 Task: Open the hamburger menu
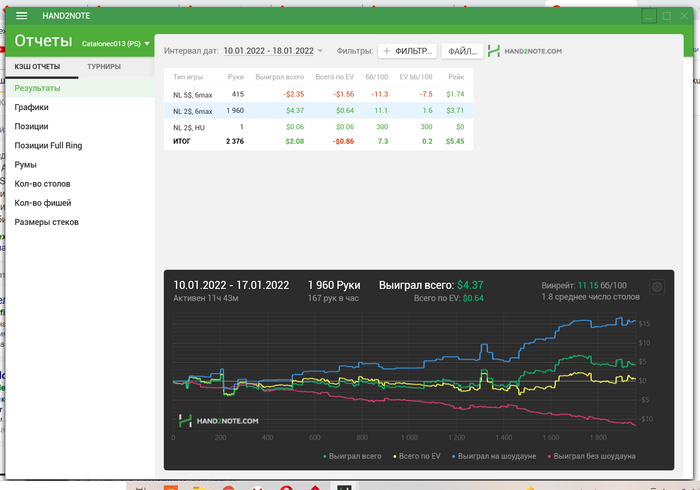tap(21, 16)
